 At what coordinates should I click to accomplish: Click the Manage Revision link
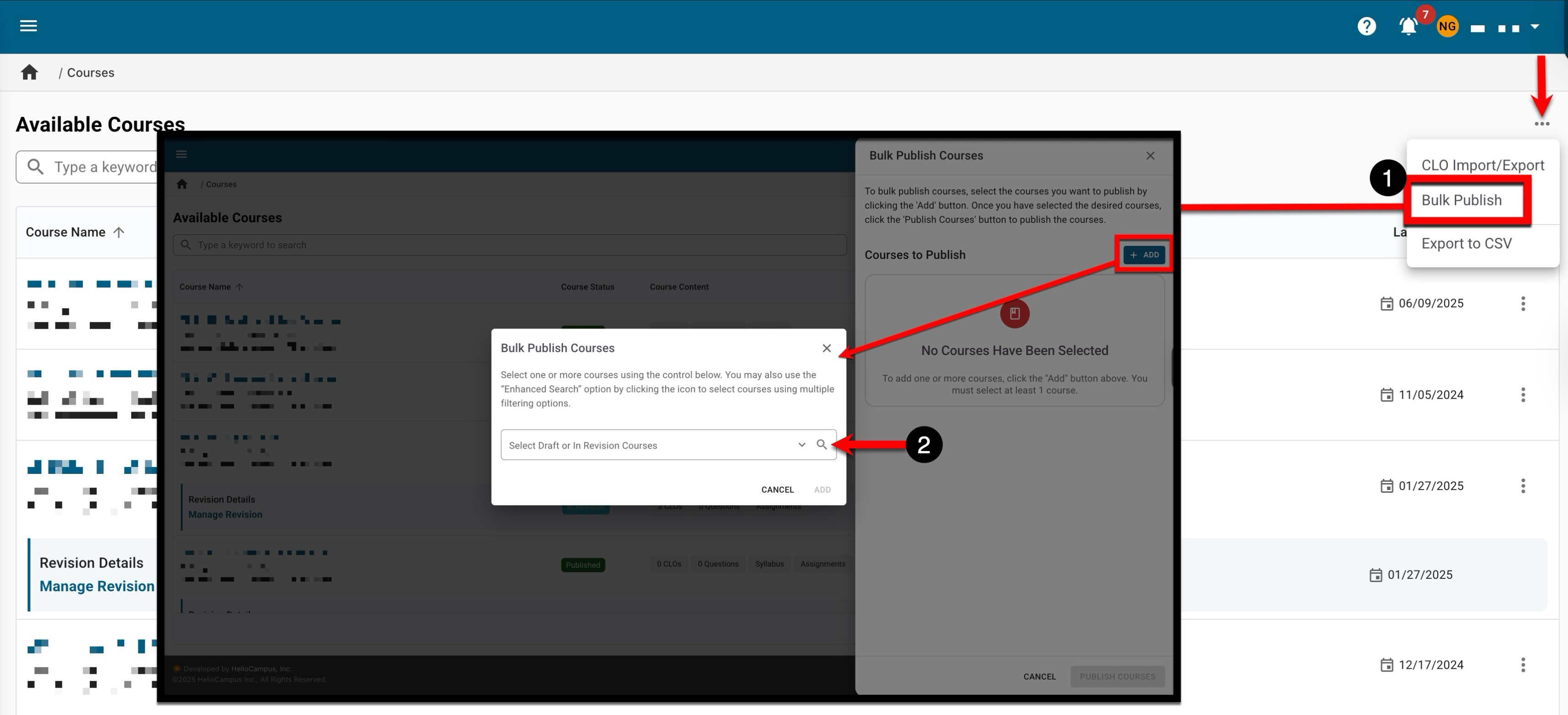(97, 586)
